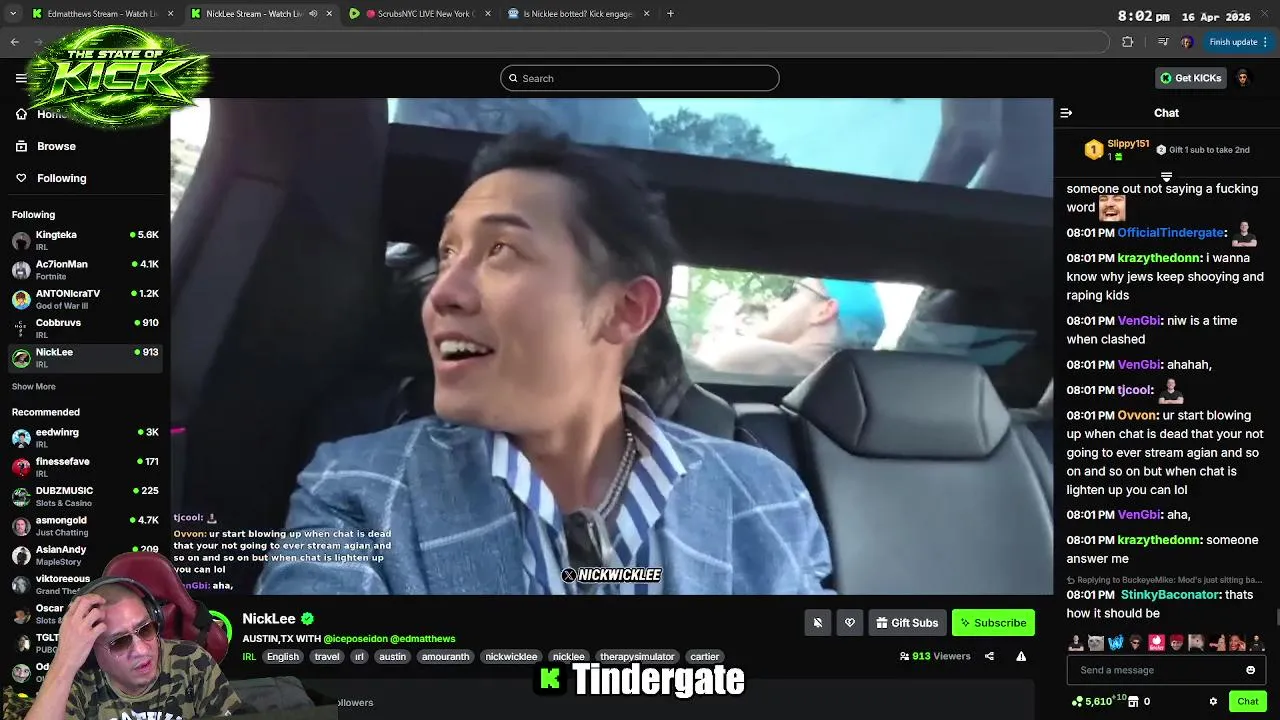Screen dimensions: 1280x720
Task: Click the therapysimulator stream tag
Action: click(637, 657)
